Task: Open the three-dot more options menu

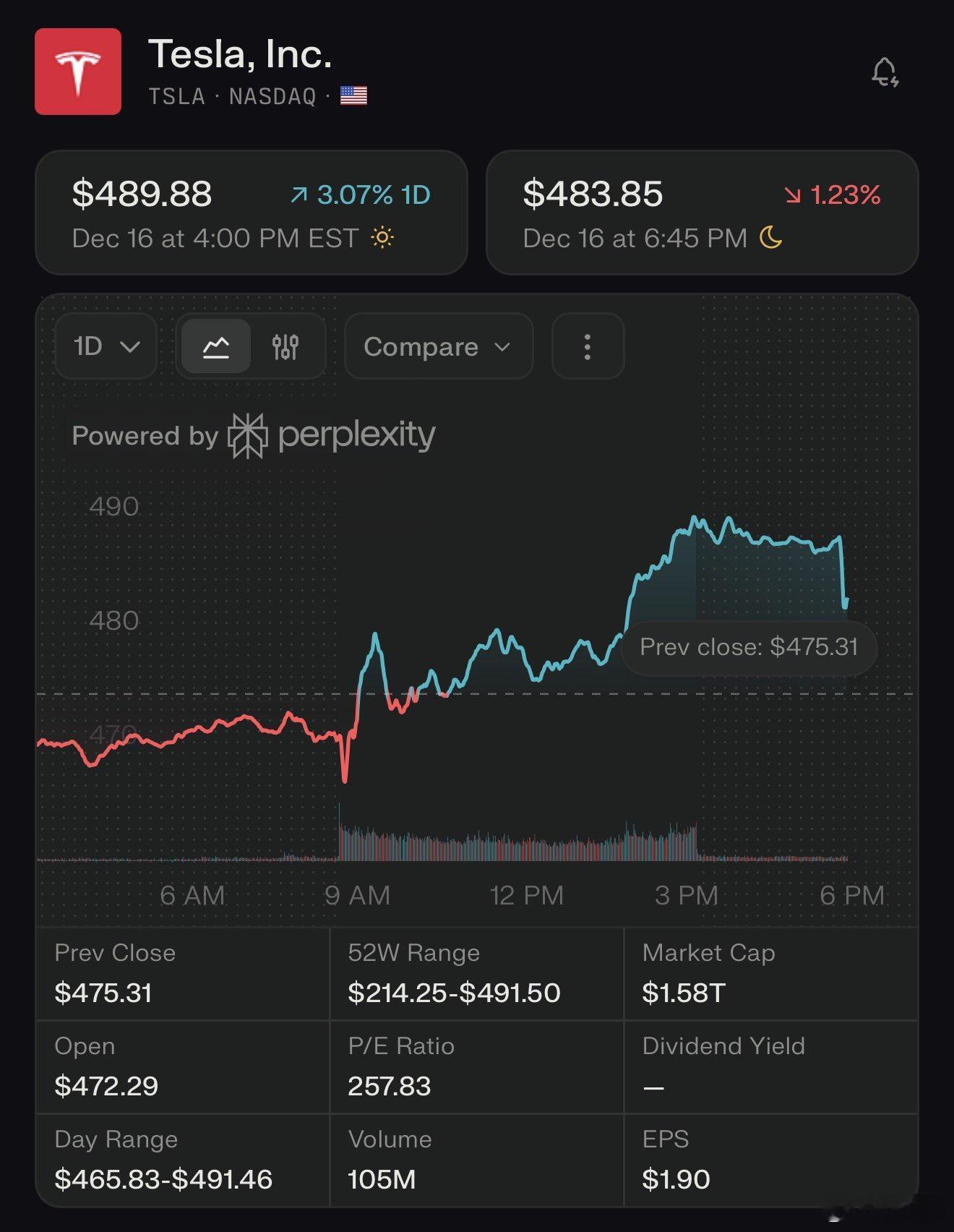Action: coord(587,347)
